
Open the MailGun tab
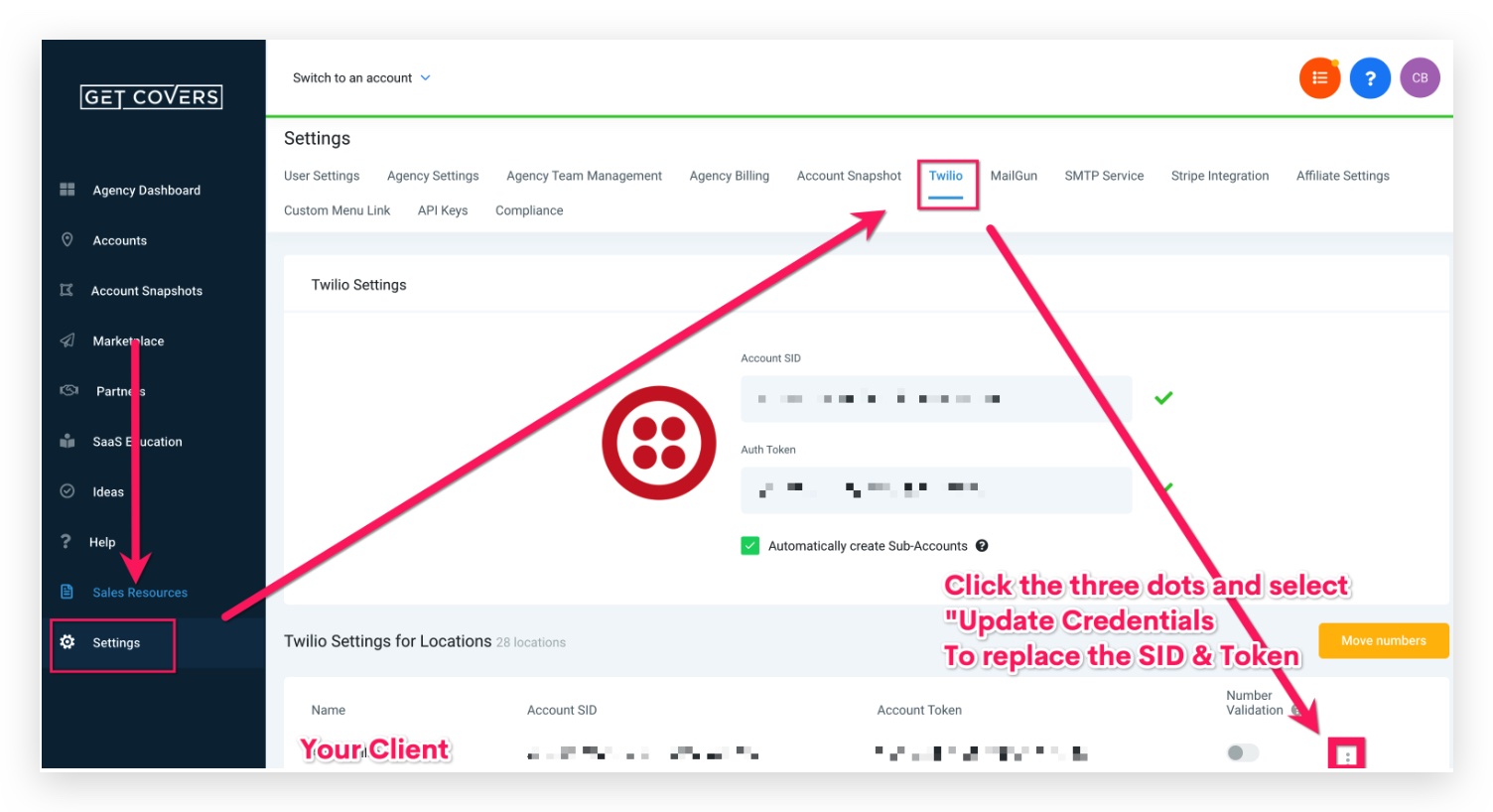[x=1014, y=176]
